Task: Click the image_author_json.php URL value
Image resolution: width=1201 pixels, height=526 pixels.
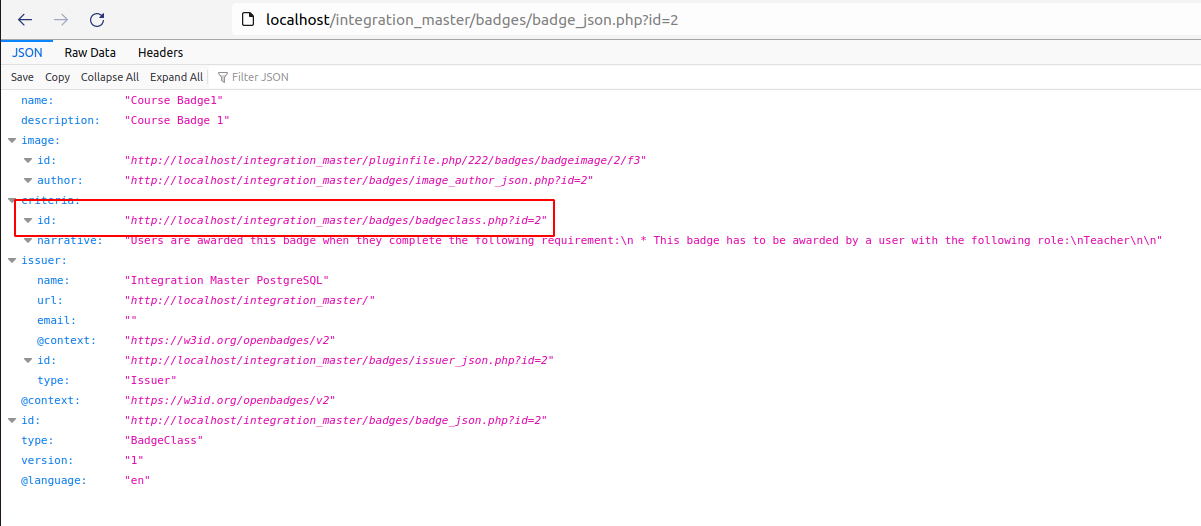Action: tap(359, 180)
